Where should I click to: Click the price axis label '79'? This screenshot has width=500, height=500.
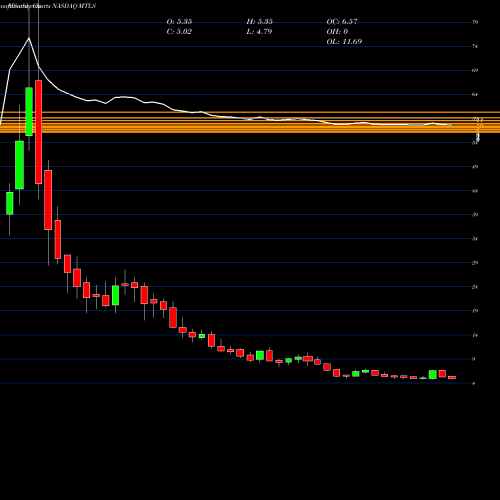[475, 22]
